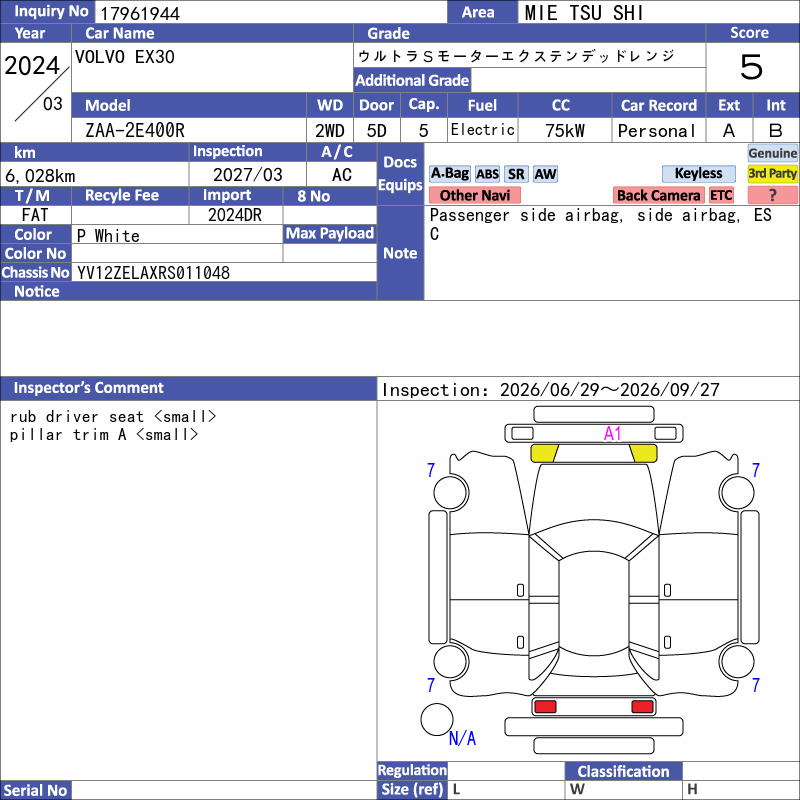800x800 pixels.
Task: Click the Personal car record value
Action: [x=657, y=131]
